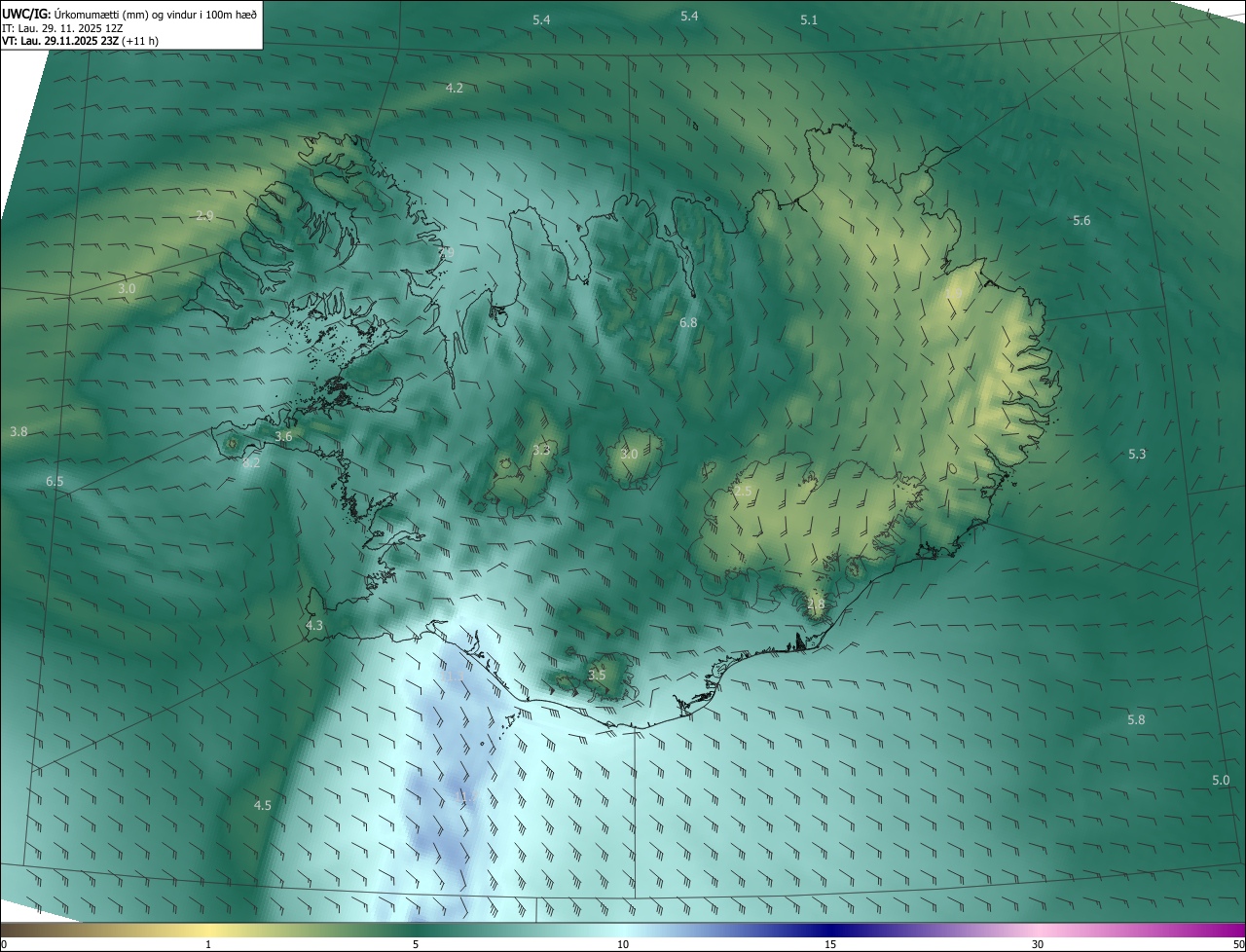Click the 3.3 value label
Image resolution: width=1246 pixels, height=952 pixels.
[541, 451]
